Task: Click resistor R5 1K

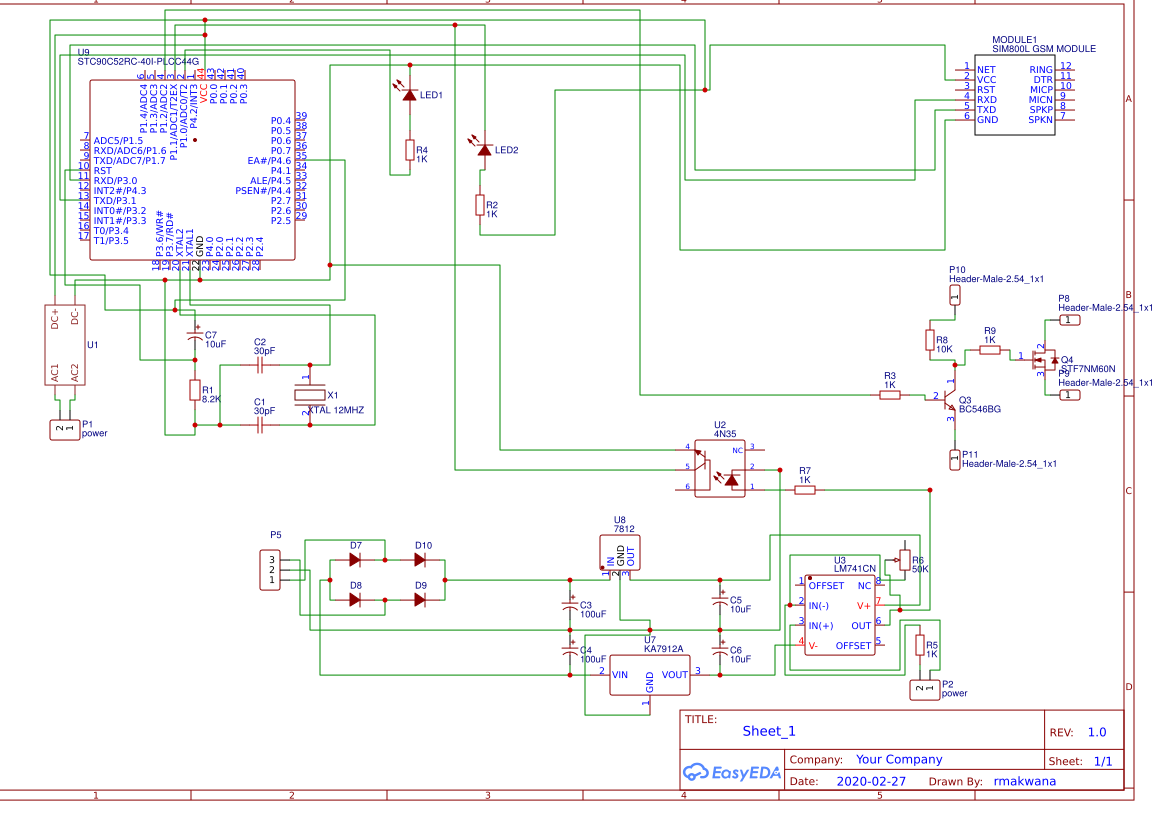Action: [920, 645]
